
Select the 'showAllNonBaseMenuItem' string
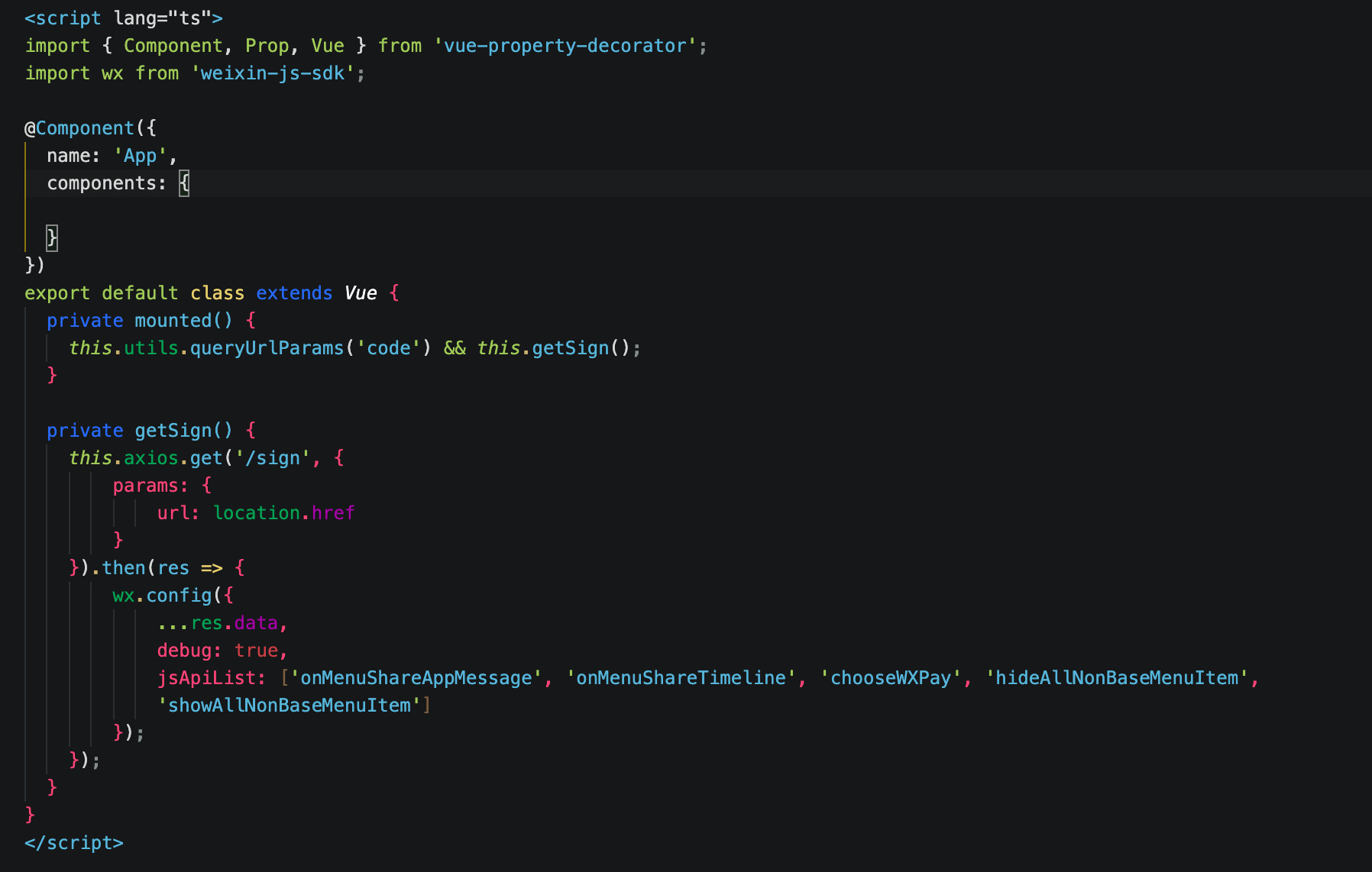point(290,706)
